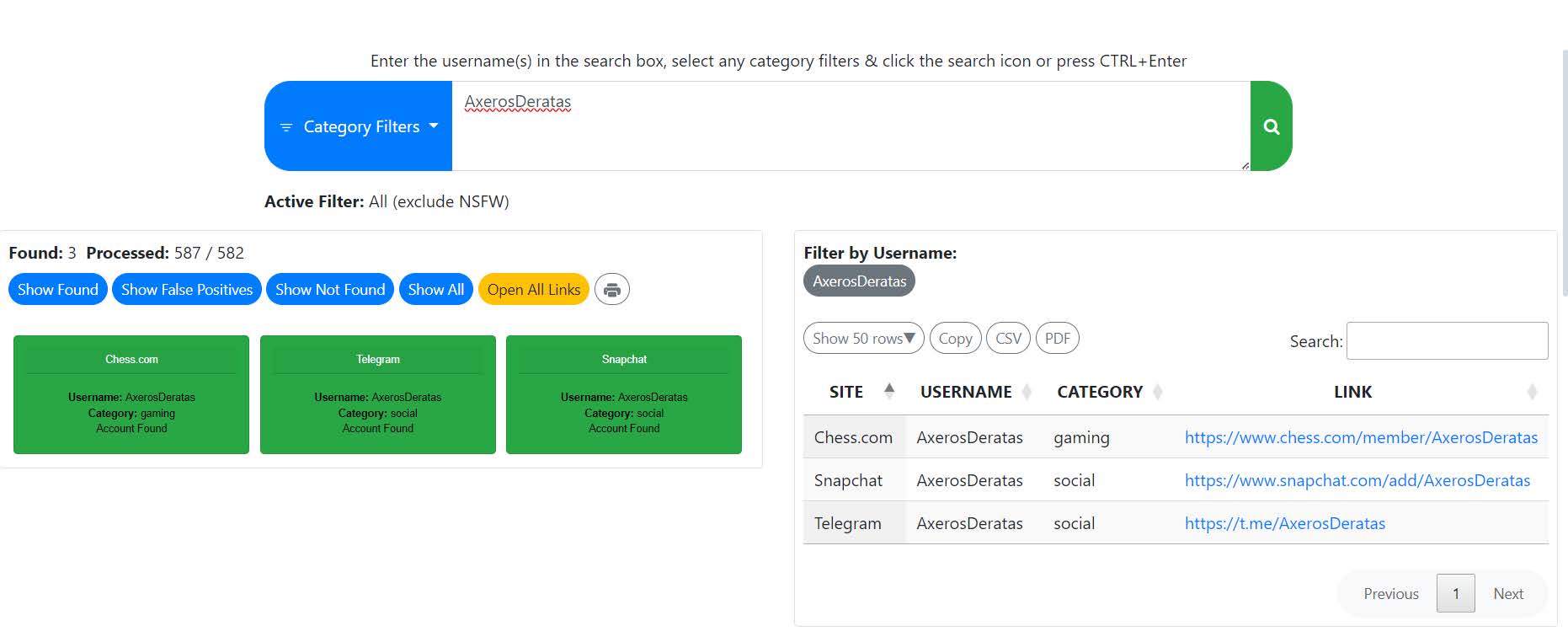Open the Category Filters dropdown

359,126
